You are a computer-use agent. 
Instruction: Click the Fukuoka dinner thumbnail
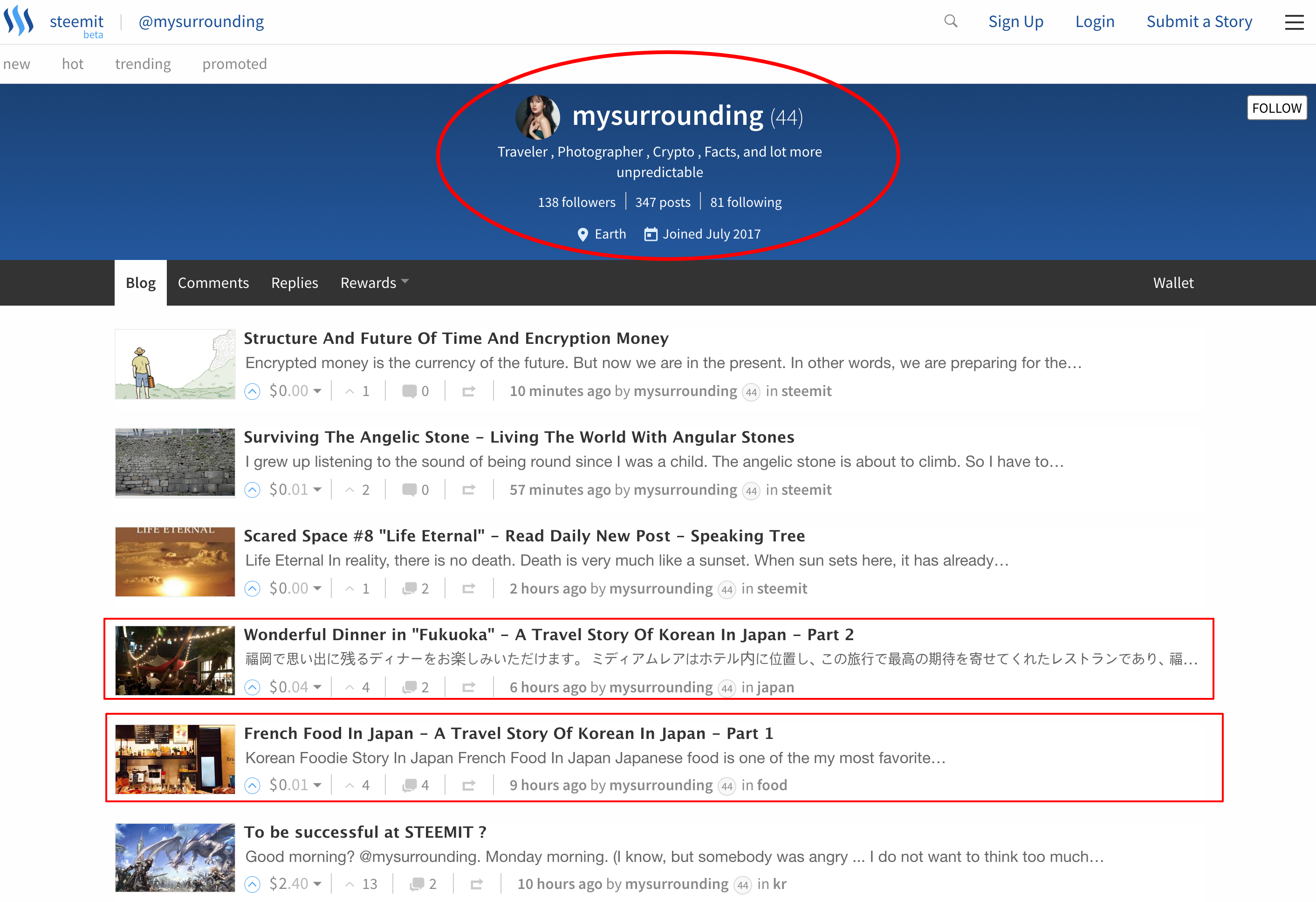[x=175, y=660]
